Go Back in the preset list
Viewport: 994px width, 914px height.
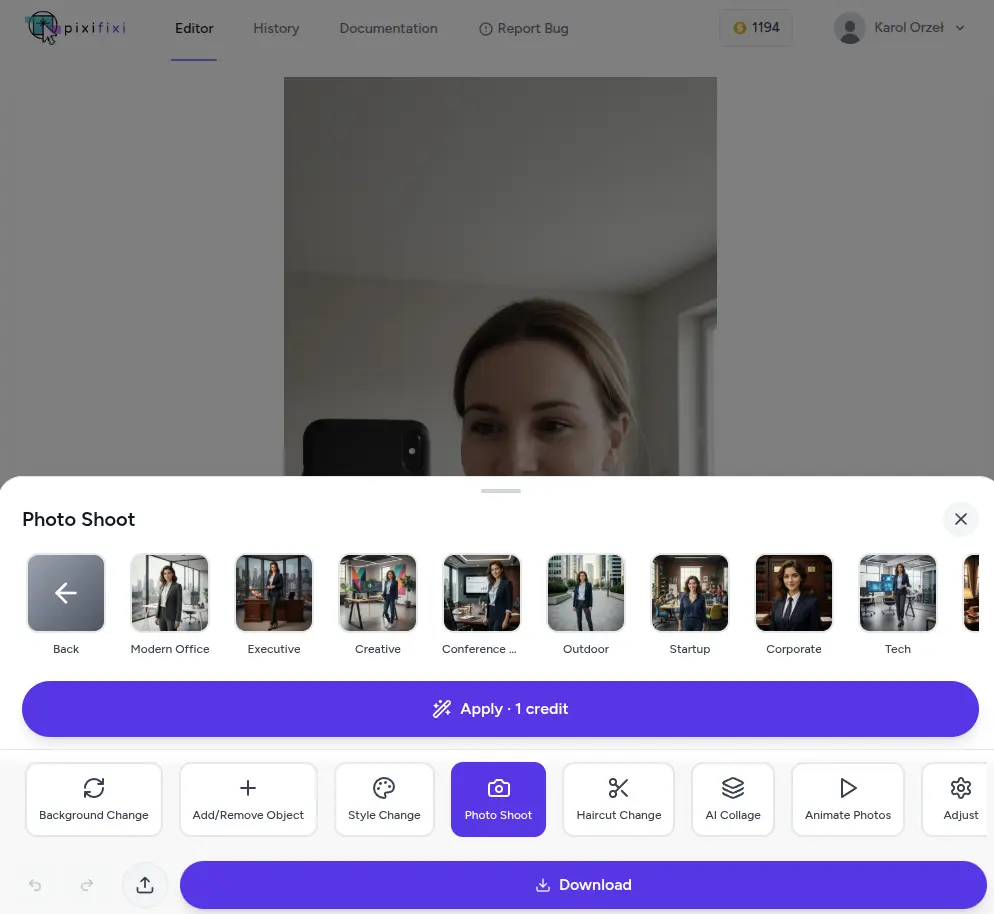[x=66, y=593]
